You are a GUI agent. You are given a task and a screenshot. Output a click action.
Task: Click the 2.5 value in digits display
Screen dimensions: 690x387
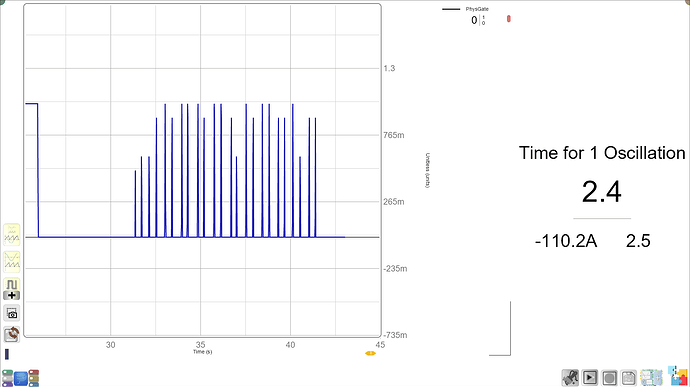pyautogui.click(x=638, y=241)
